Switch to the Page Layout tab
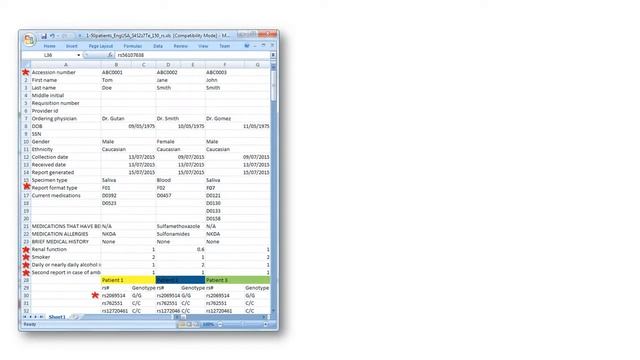The height and width of the screenshot is (360, 640). (x=100, y=46)
